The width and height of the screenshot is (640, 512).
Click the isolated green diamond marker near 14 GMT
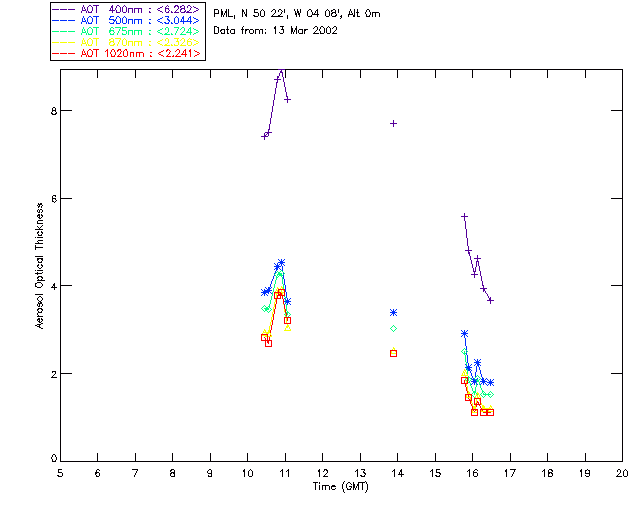click(x=393, y=329)
